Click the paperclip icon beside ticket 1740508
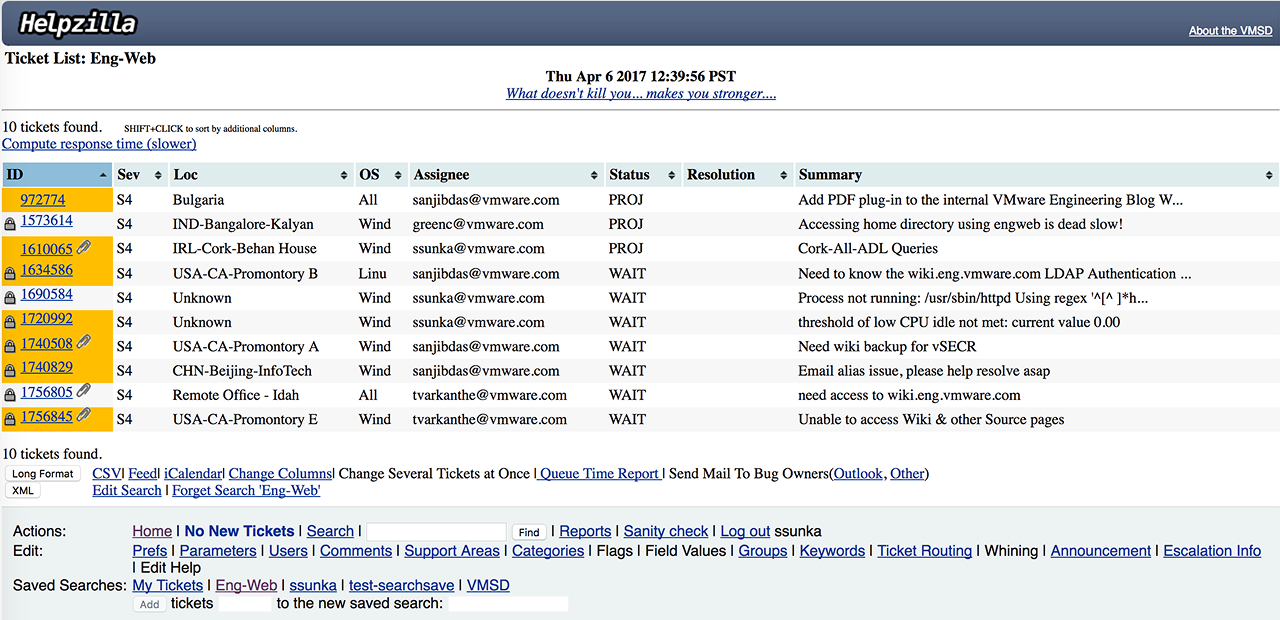1280x620 pixels. [84, 343]
